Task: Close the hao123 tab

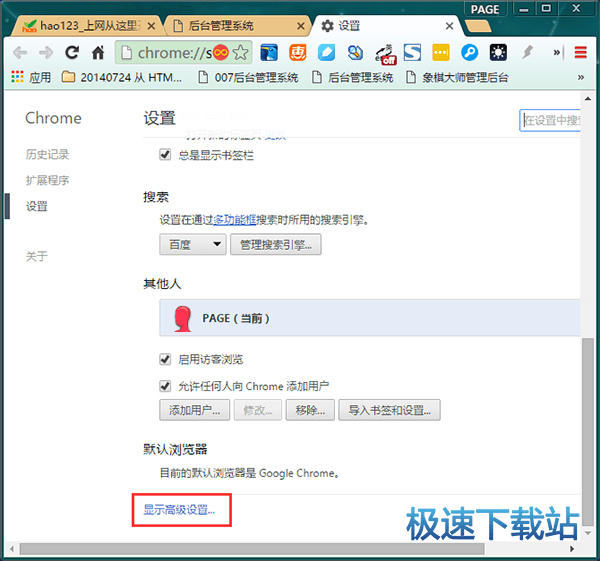Action: [x=152, y=26]
